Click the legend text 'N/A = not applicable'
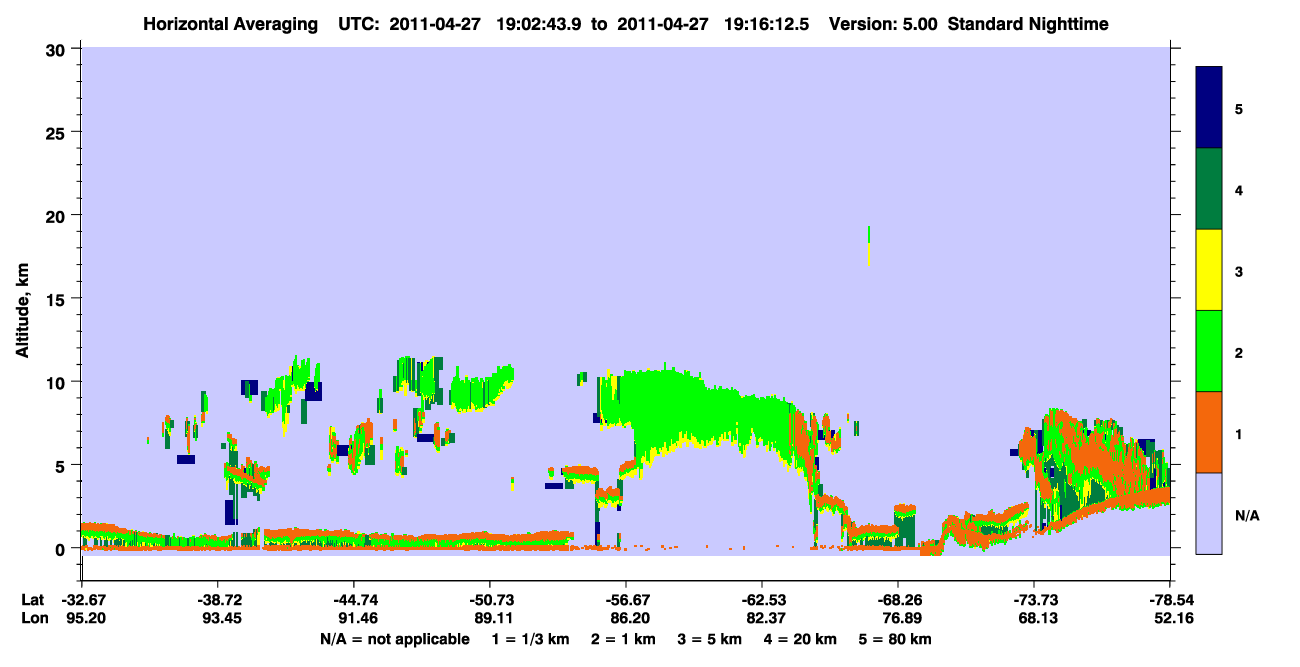Image resolution: width=1300 pixels, height=667 pixels. point(394,639)
